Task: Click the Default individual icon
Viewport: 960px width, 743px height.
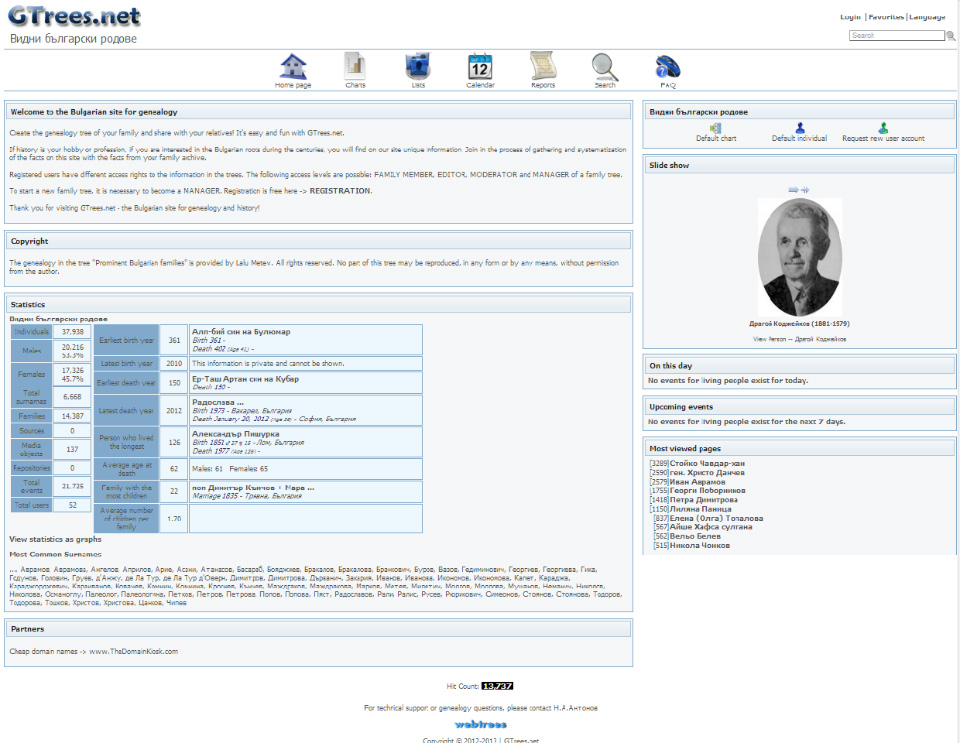Action: pyautogui.click(x=799, y=128)
